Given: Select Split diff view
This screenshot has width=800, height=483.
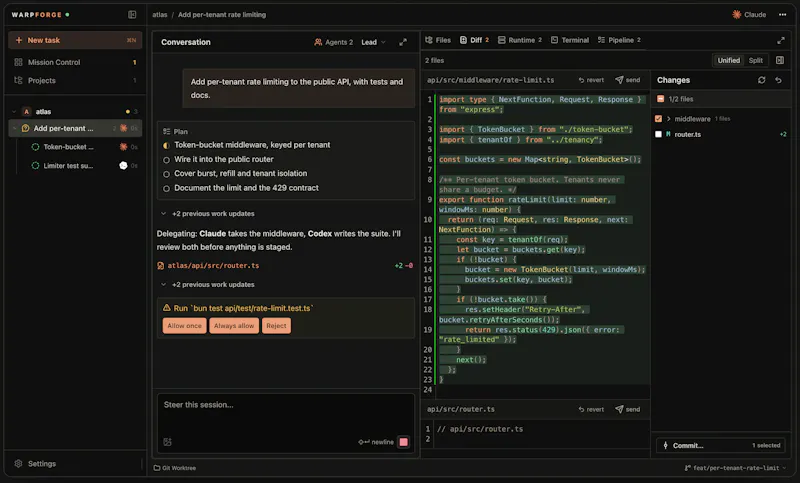Looking at the screenshot, I should point(756,61).
